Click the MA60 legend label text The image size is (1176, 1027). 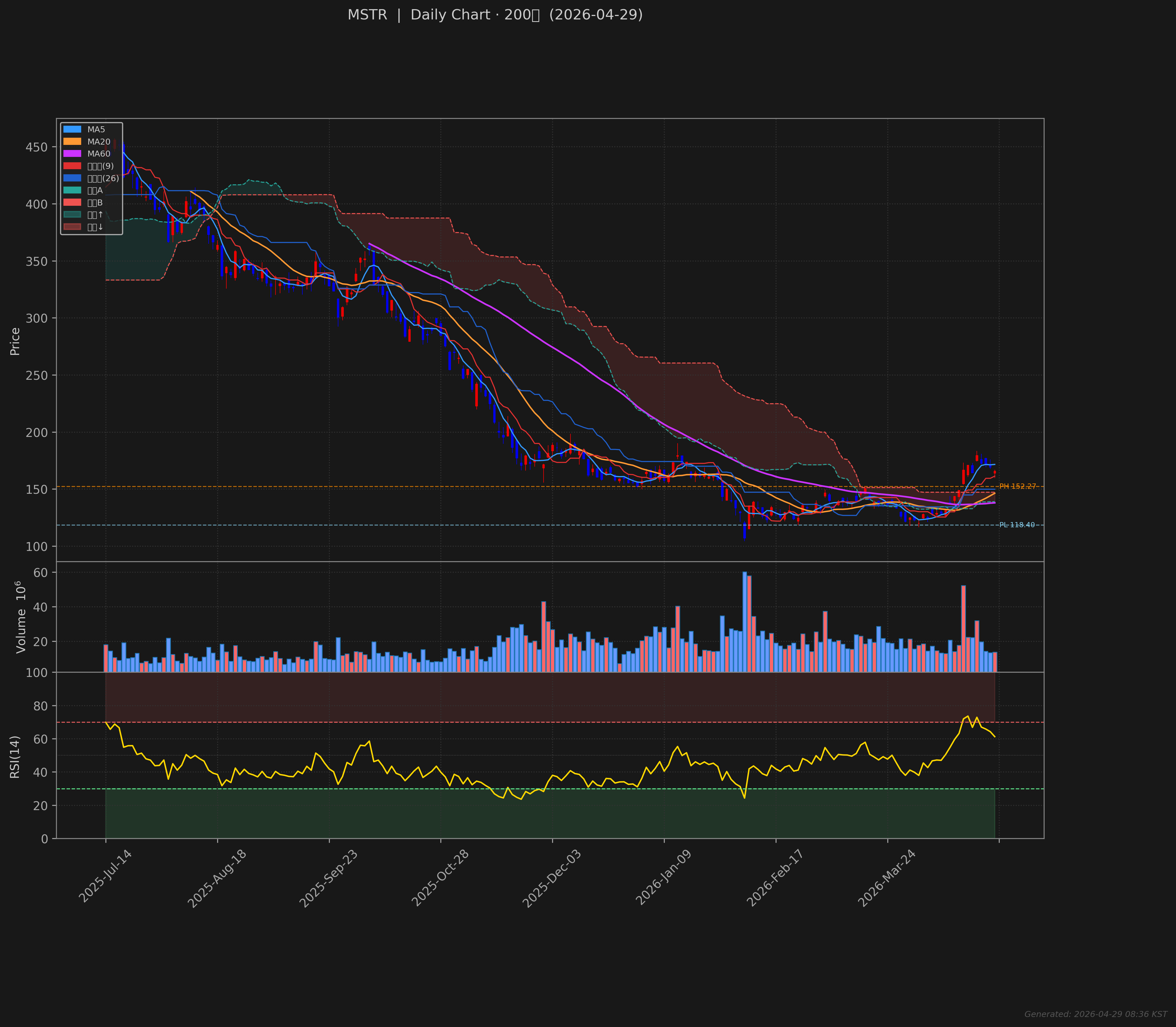coord(99,153)
